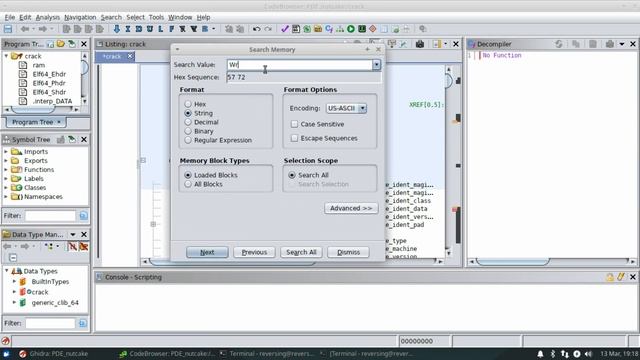The image size is (640, 360).
Task: Click the Redo arrow icon
Action: click(x=268, y=29)
